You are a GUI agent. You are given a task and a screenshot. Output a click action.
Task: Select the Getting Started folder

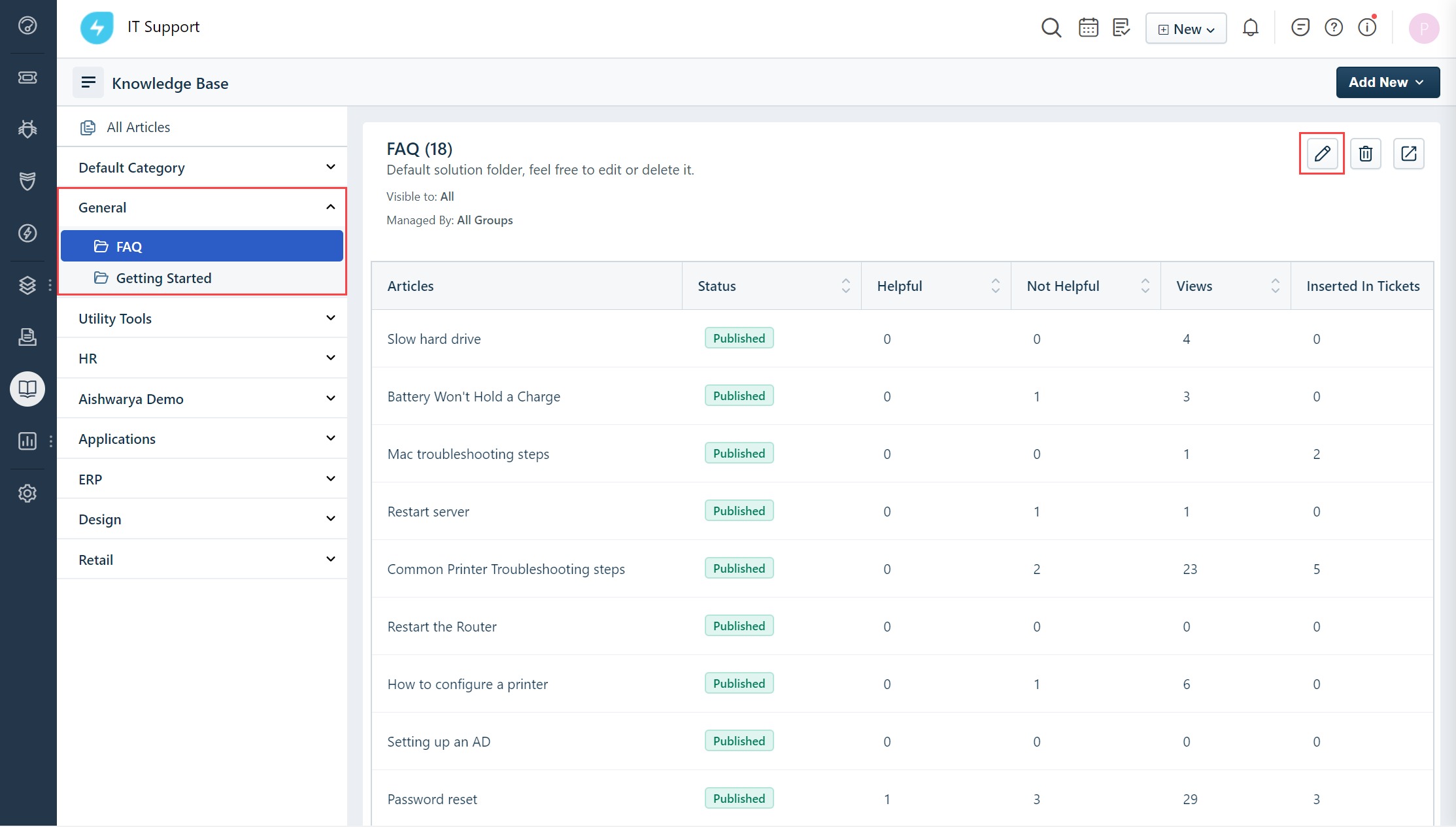click(x=163, y=278)
